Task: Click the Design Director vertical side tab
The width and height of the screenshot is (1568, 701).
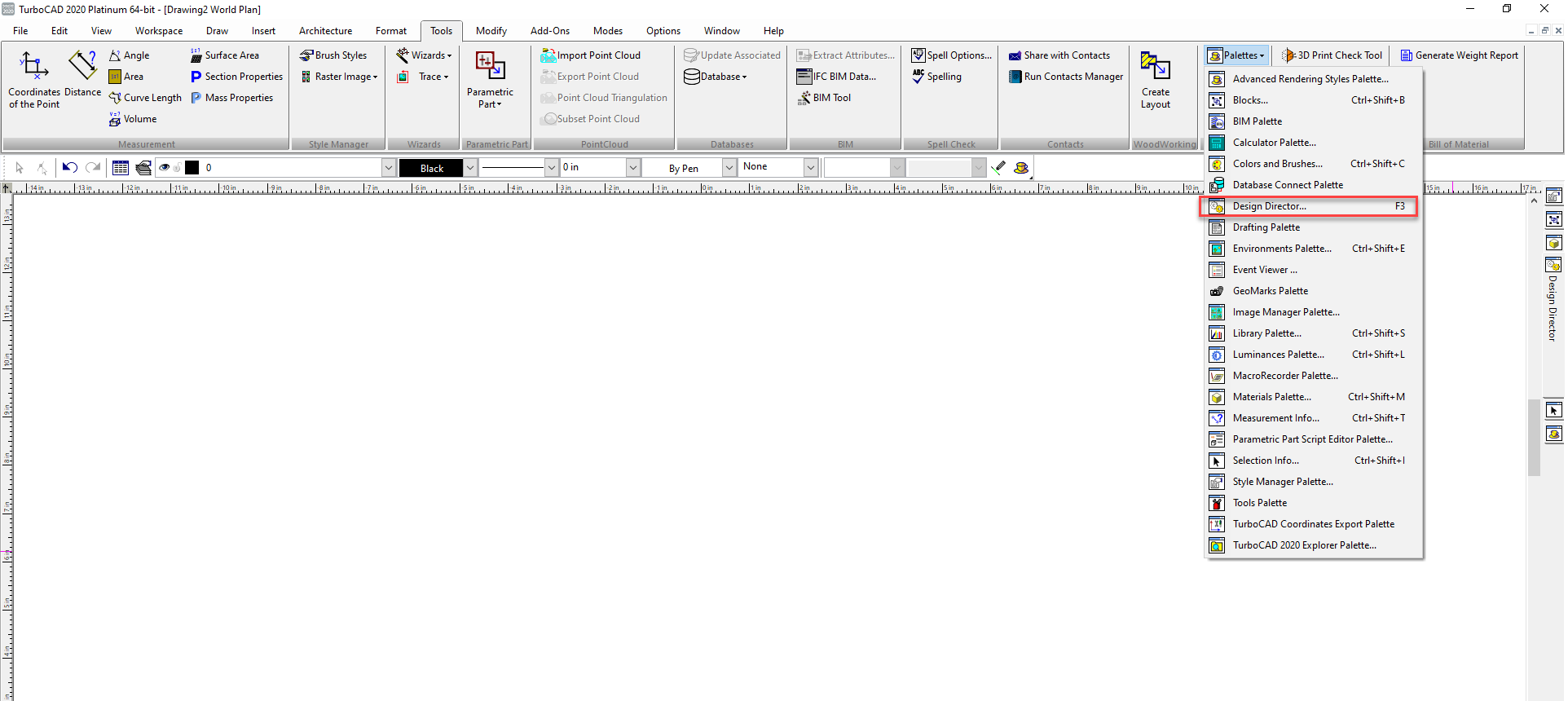Action: click(x=1553, y=300)
